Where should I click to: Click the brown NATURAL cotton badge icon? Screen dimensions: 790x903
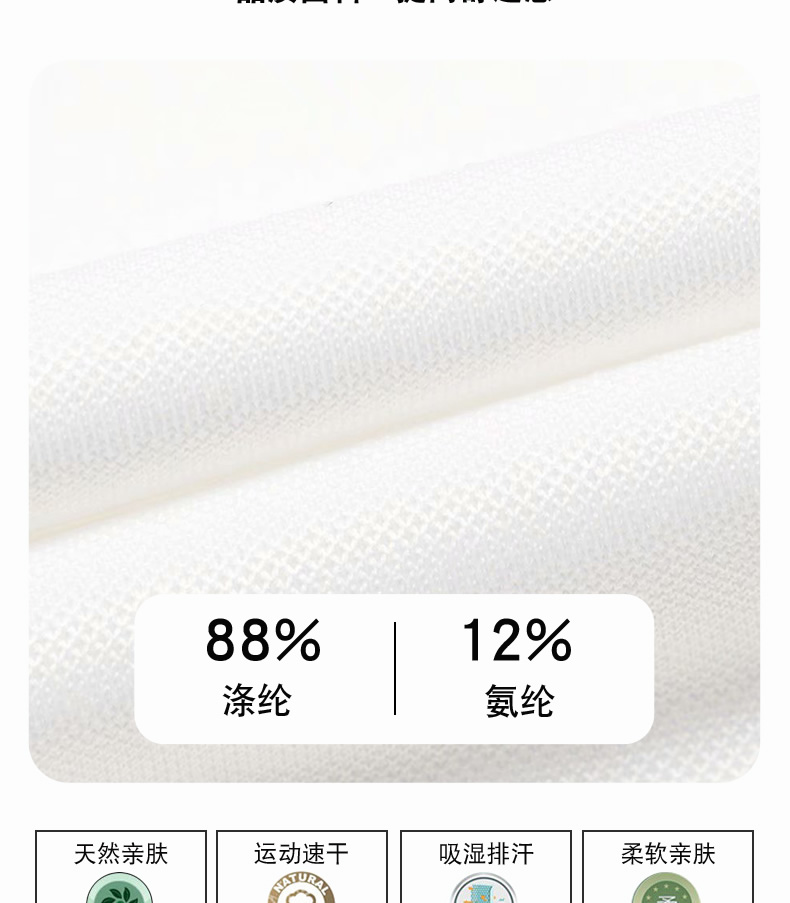coord(301,889)
